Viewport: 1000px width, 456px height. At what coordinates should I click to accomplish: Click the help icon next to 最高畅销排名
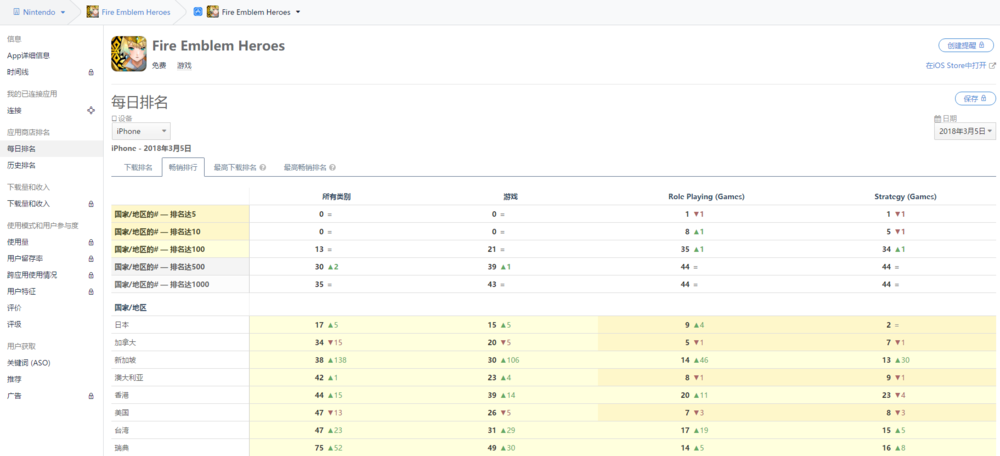click(x=333, y=168)
